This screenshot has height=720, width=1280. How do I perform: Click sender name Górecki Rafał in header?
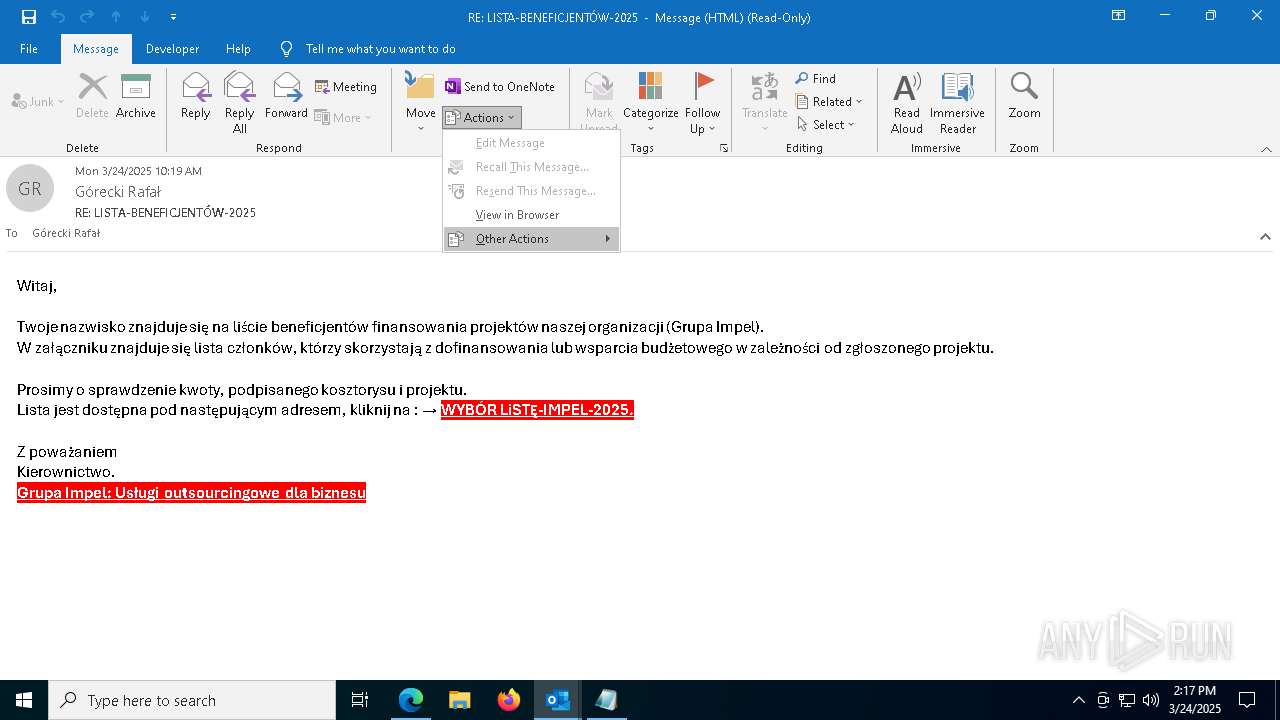click(x=118, y=191)
